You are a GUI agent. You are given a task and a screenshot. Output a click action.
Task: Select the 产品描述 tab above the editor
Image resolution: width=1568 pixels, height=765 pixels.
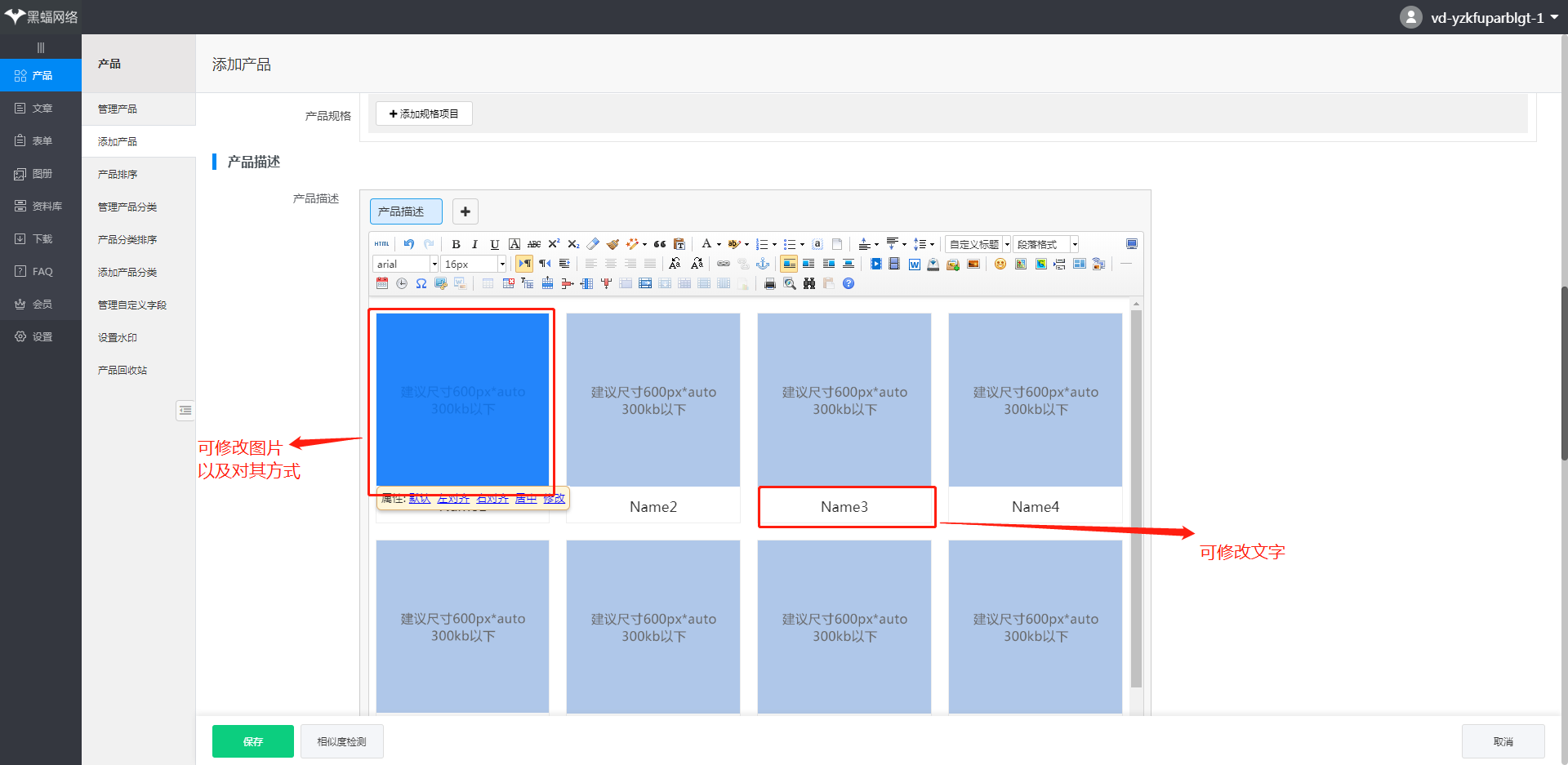pyautogui.click(x=405, y=211)
